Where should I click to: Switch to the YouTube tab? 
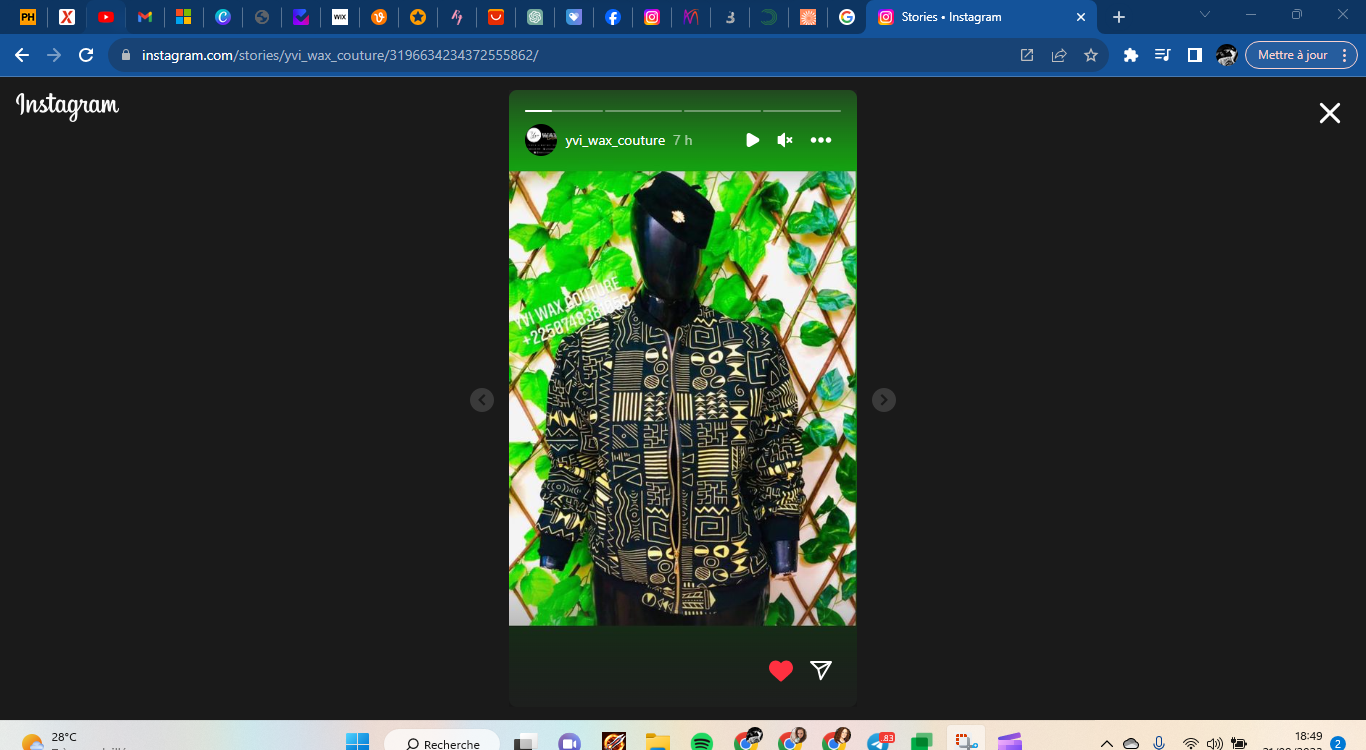tap(105, 17)
